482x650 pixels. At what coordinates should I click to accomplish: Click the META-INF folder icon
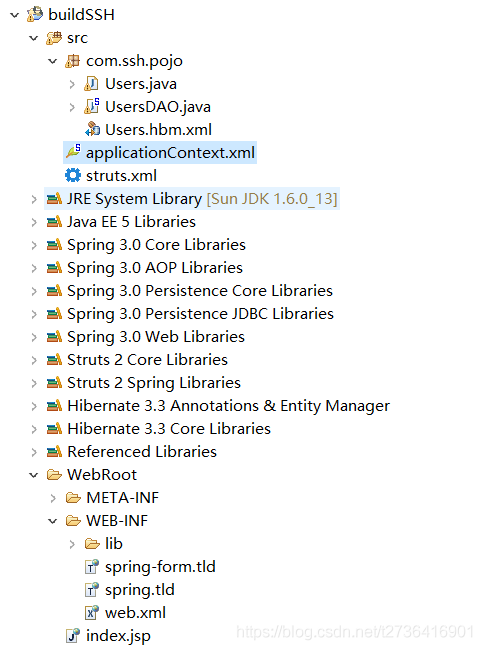(73, 498)
